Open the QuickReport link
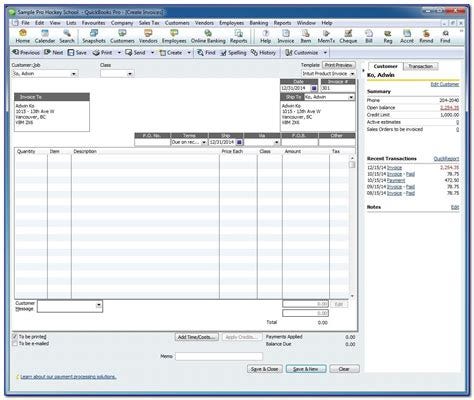 (x=446, y=159)
